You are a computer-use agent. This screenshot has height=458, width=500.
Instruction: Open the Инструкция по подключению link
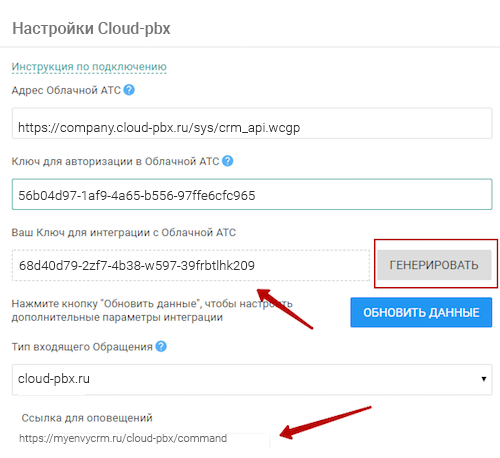pos(89,67)
